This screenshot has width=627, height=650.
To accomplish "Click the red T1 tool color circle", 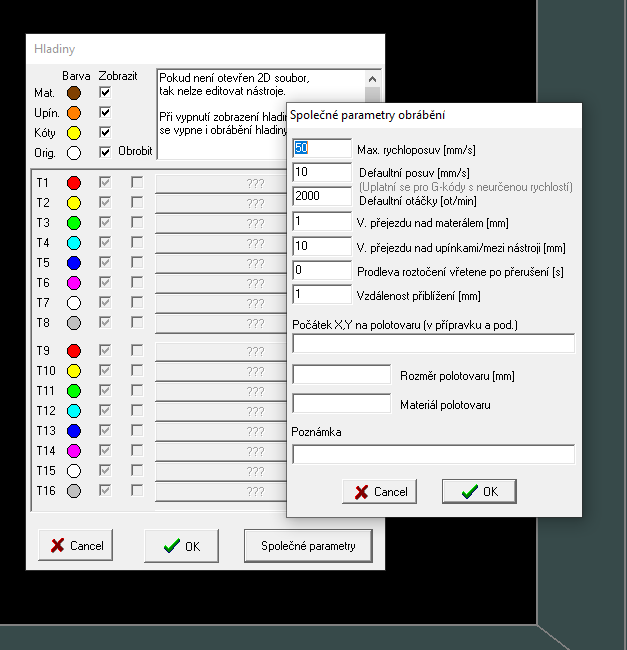I will (x=73, y=183).
